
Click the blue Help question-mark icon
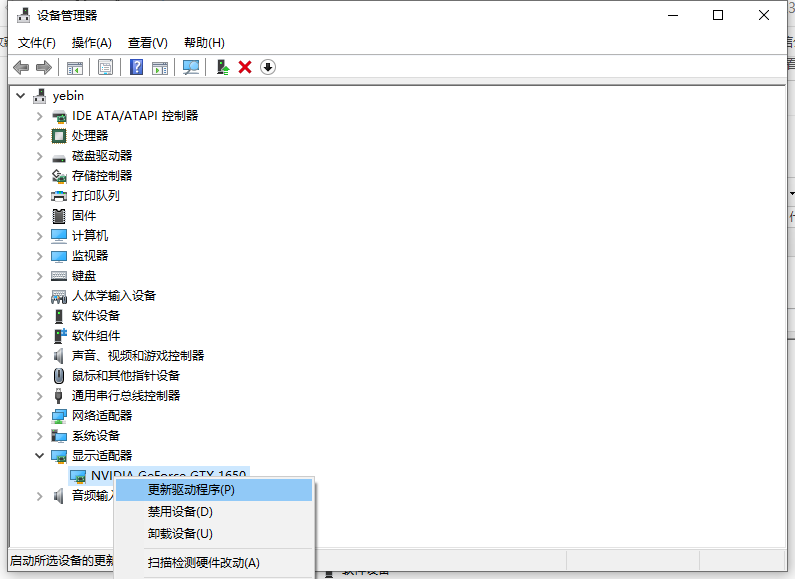(x=136, y=67)
